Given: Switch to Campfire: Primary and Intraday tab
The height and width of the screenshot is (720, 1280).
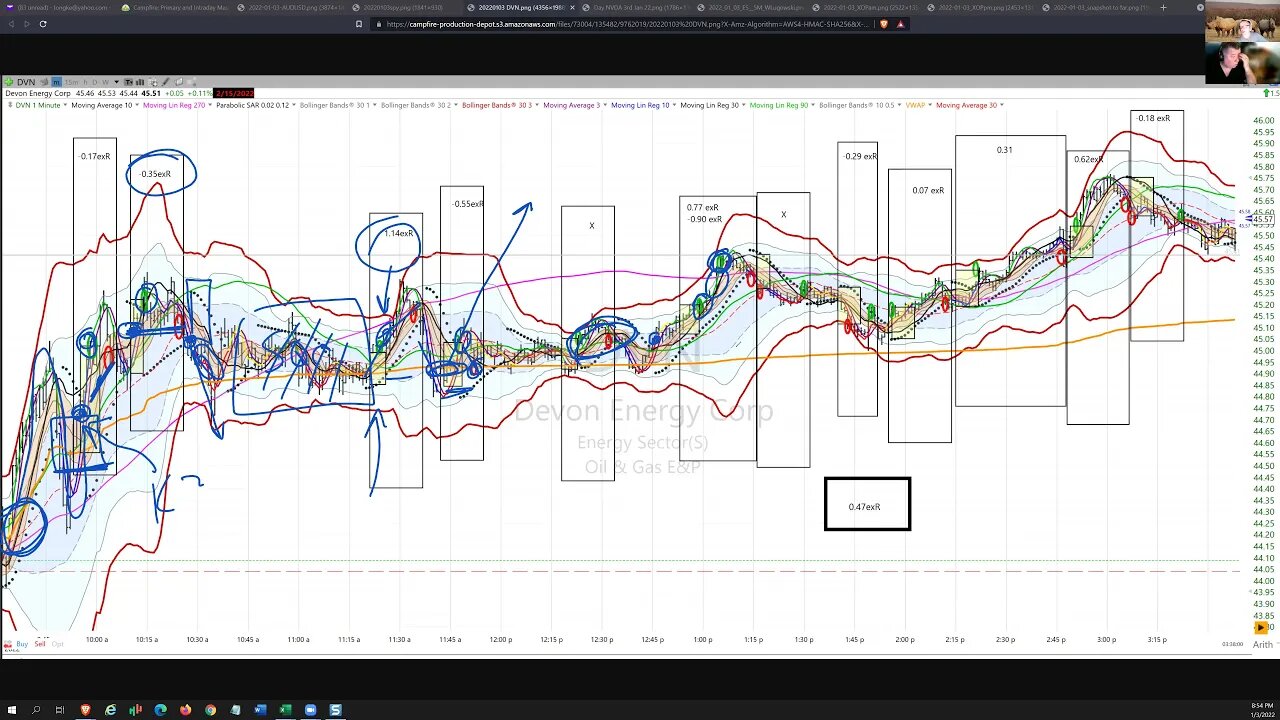Looking at the screenshot, I should [x=173, y=7].
